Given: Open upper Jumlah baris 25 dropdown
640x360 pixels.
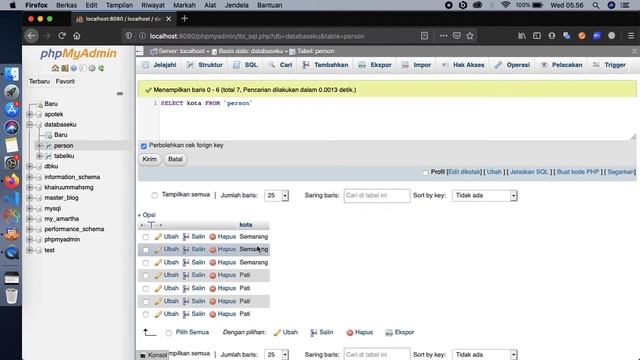Looking at the screenshot, I should [276, 196].
